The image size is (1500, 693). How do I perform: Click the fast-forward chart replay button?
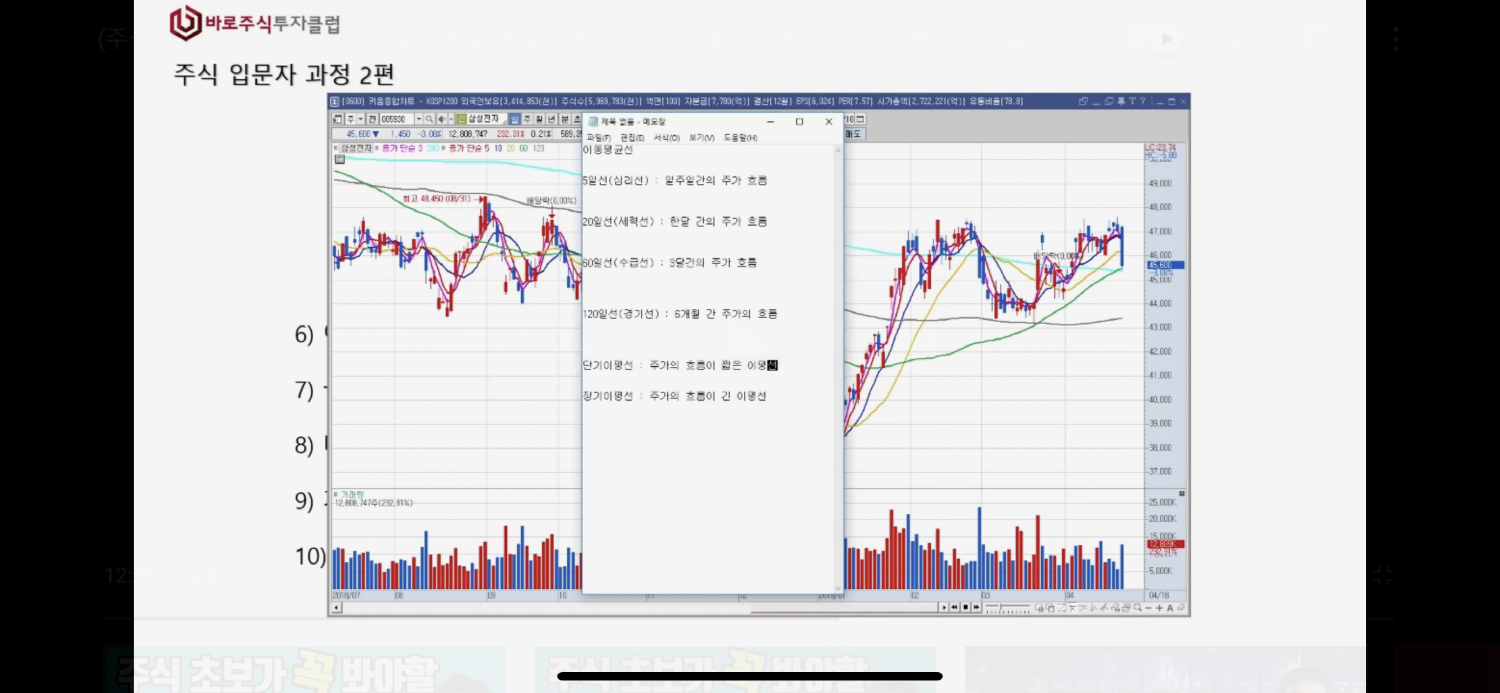tap(976, 607)
